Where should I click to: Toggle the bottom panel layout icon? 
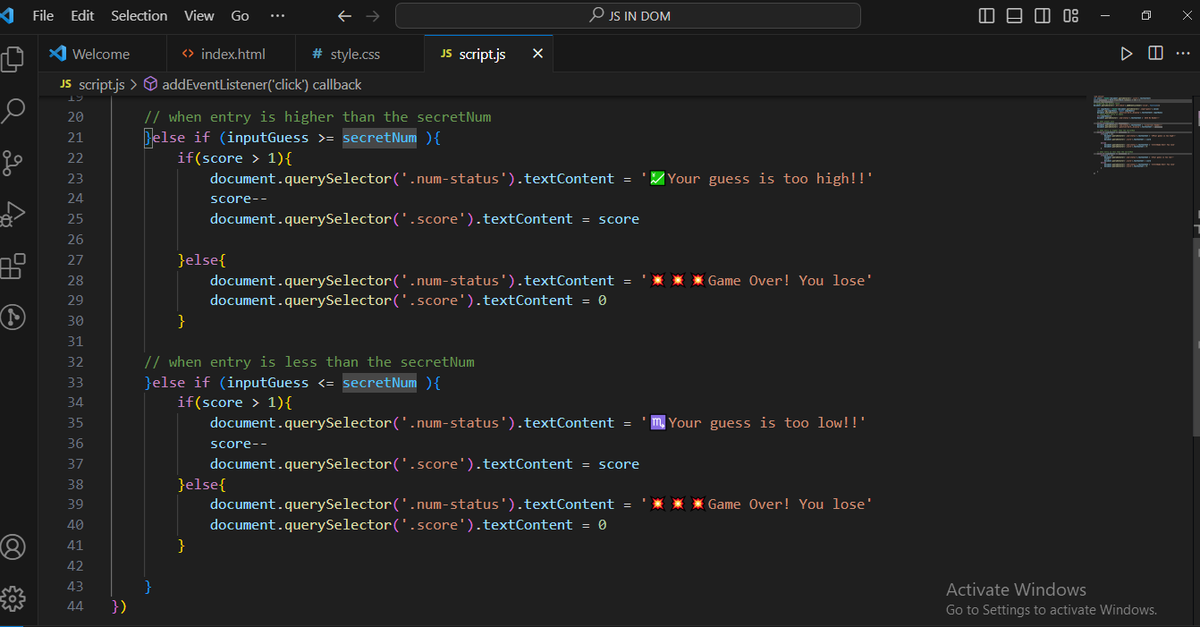click(x=1014, y=16)
